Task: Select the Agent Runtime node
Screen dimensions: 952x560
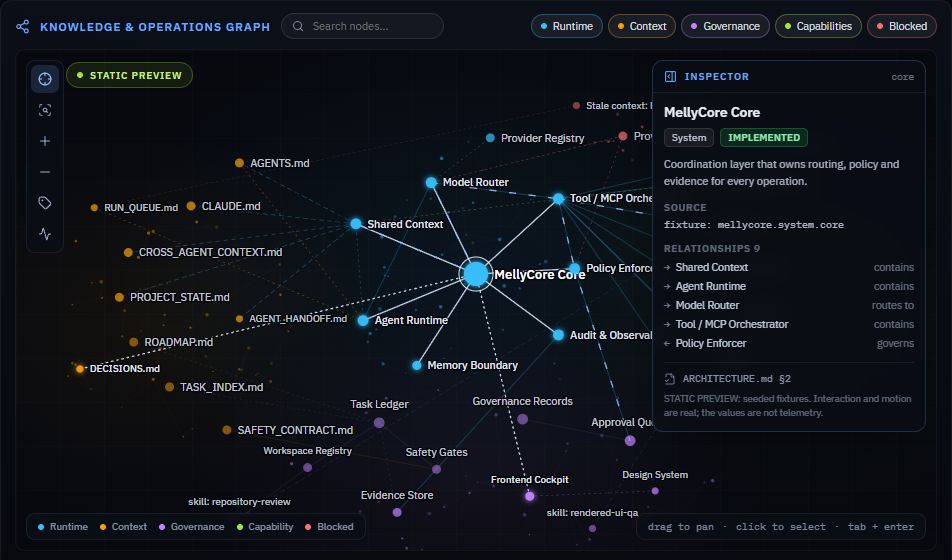Action: (x=363, y=320)
